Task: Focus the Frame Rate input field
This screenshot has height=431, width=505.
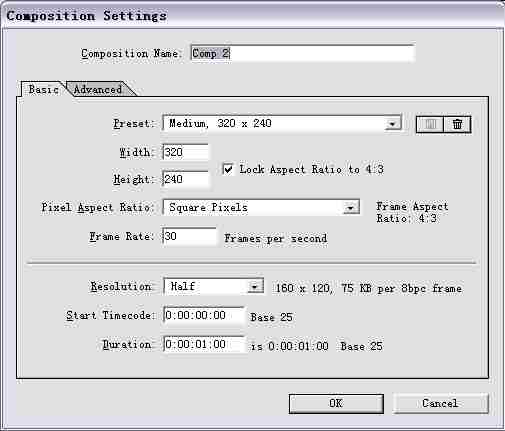Action: [x=189, y=236]
